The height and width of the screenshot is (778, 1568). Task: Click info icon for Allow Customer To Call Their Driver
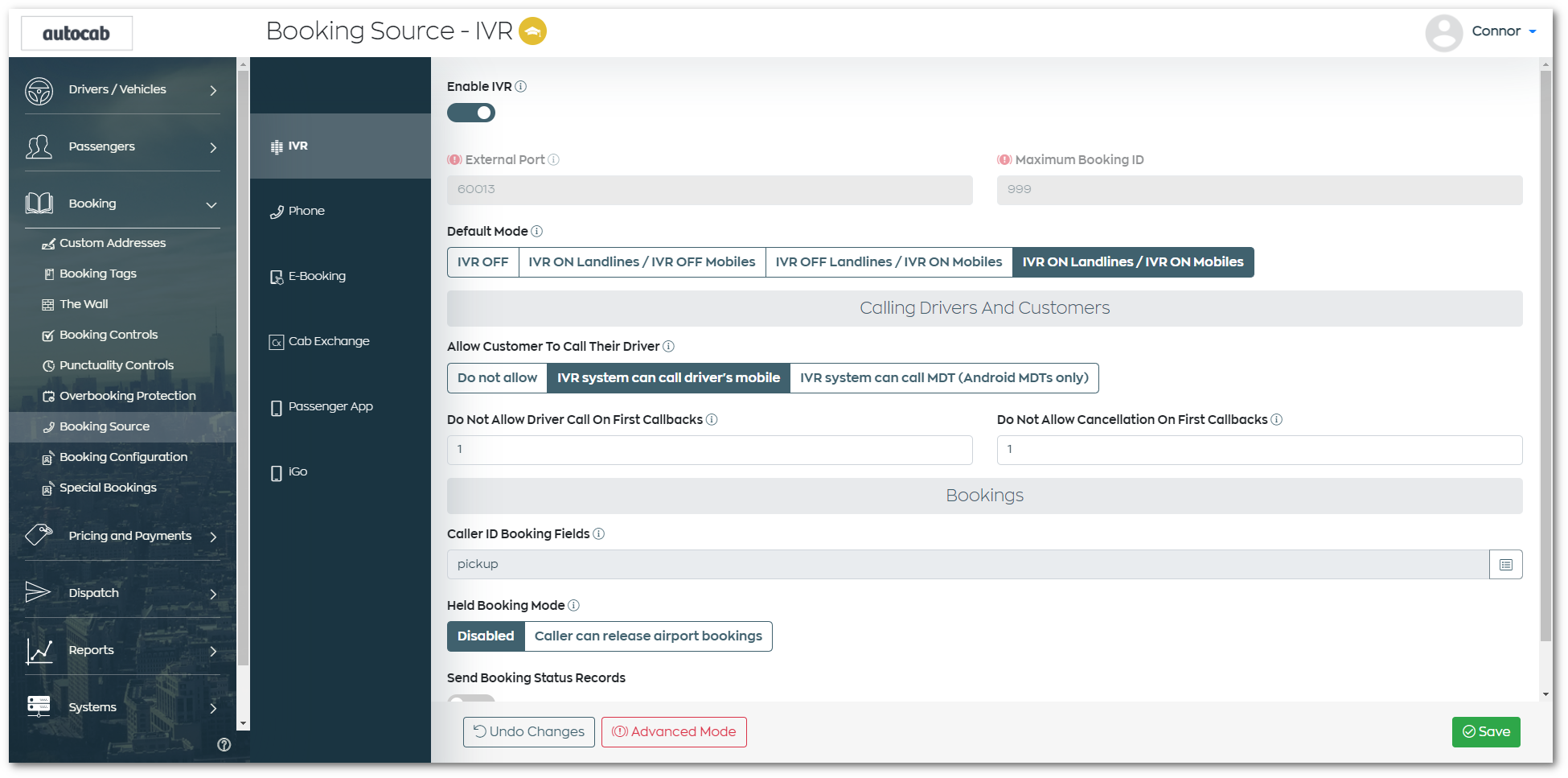pyautogui.click(x=668, y=346)
